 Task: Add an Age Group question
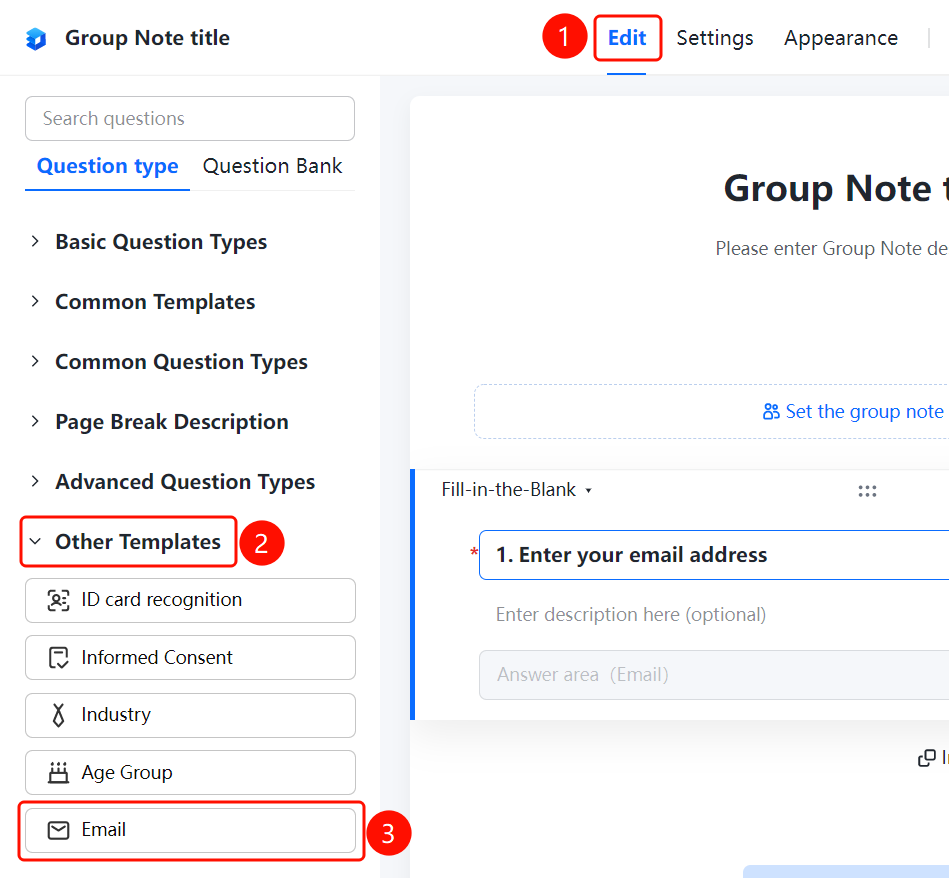point(190,773)
